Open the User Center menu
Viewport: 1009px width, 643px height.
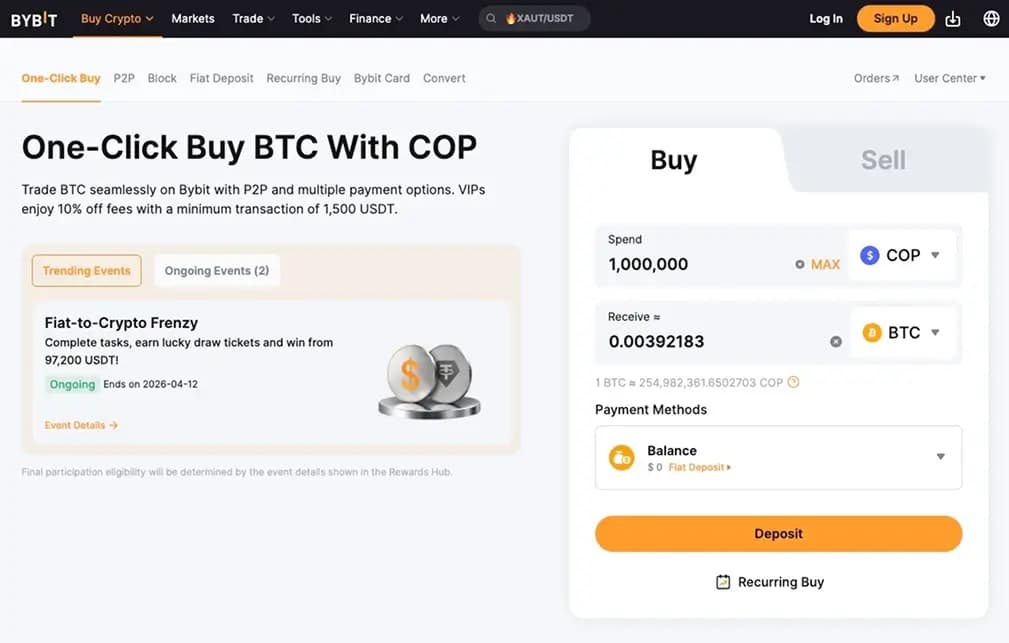pos(947,77)
